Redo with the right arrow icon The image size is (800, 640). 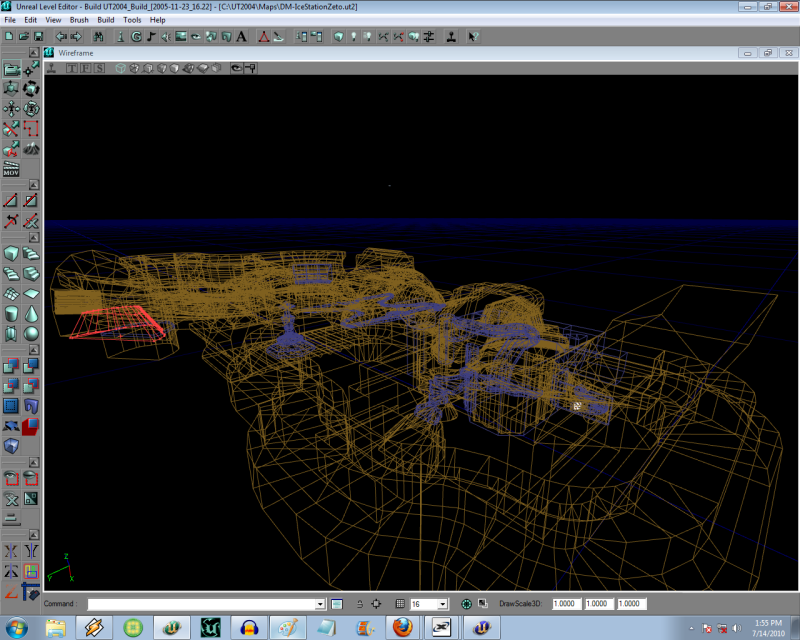76,37
